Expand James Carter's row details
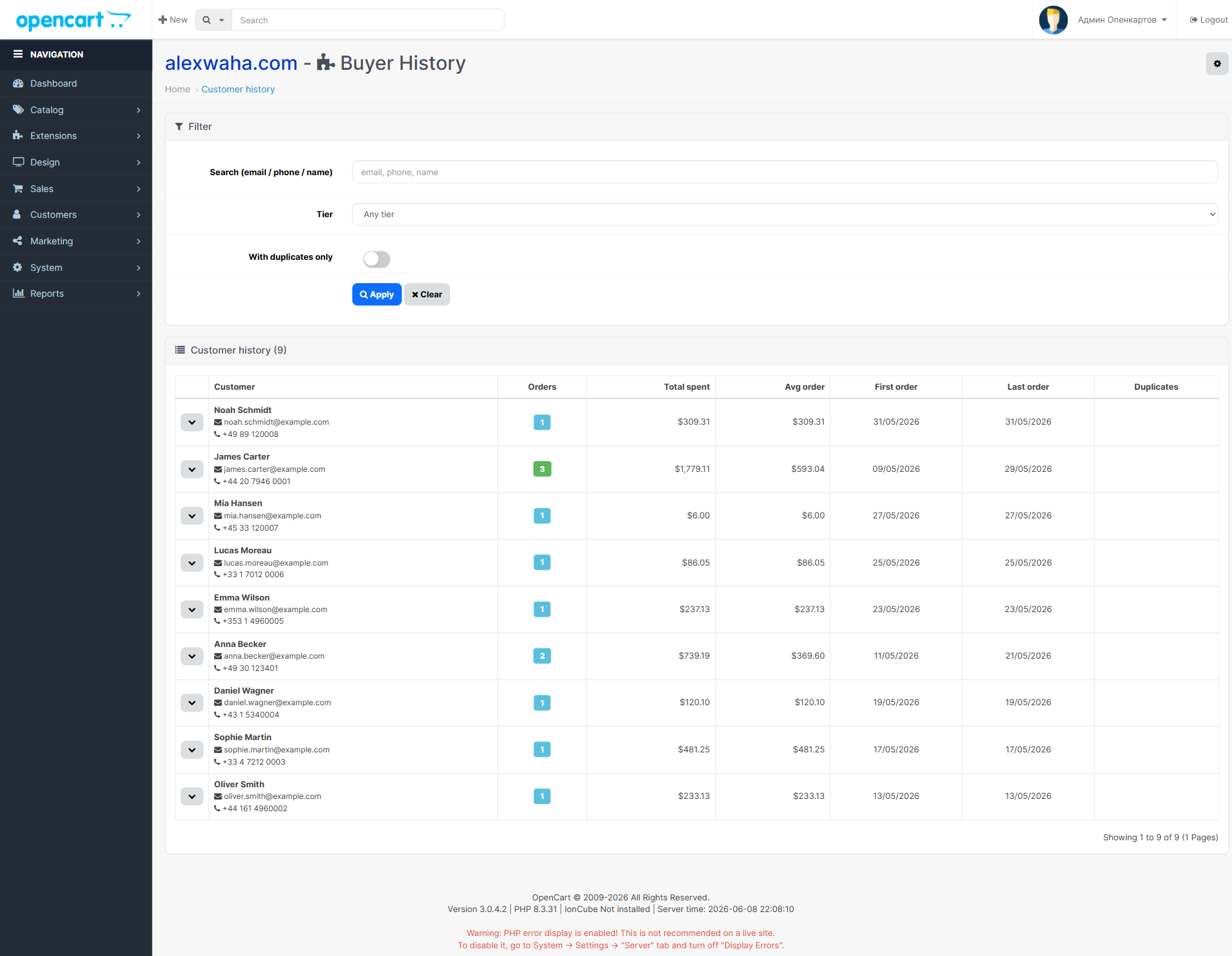This screenshot has width=1232, height=956. point(192,469)
